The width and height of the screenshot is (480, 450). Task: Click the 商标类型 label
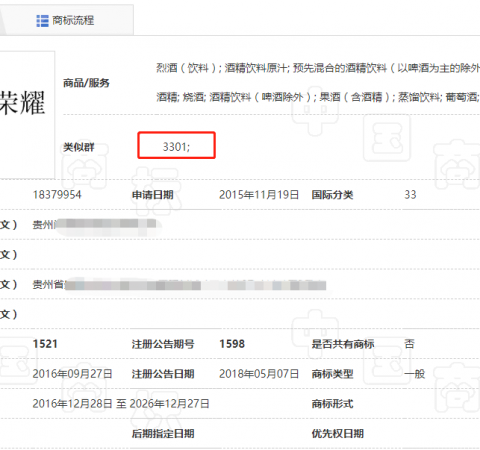[x=332, y=374]
